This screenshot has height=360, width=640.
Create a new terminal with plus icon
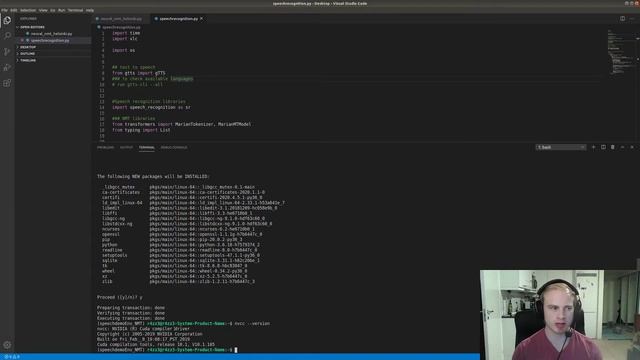pyautogui.click(x=593, y=147)
